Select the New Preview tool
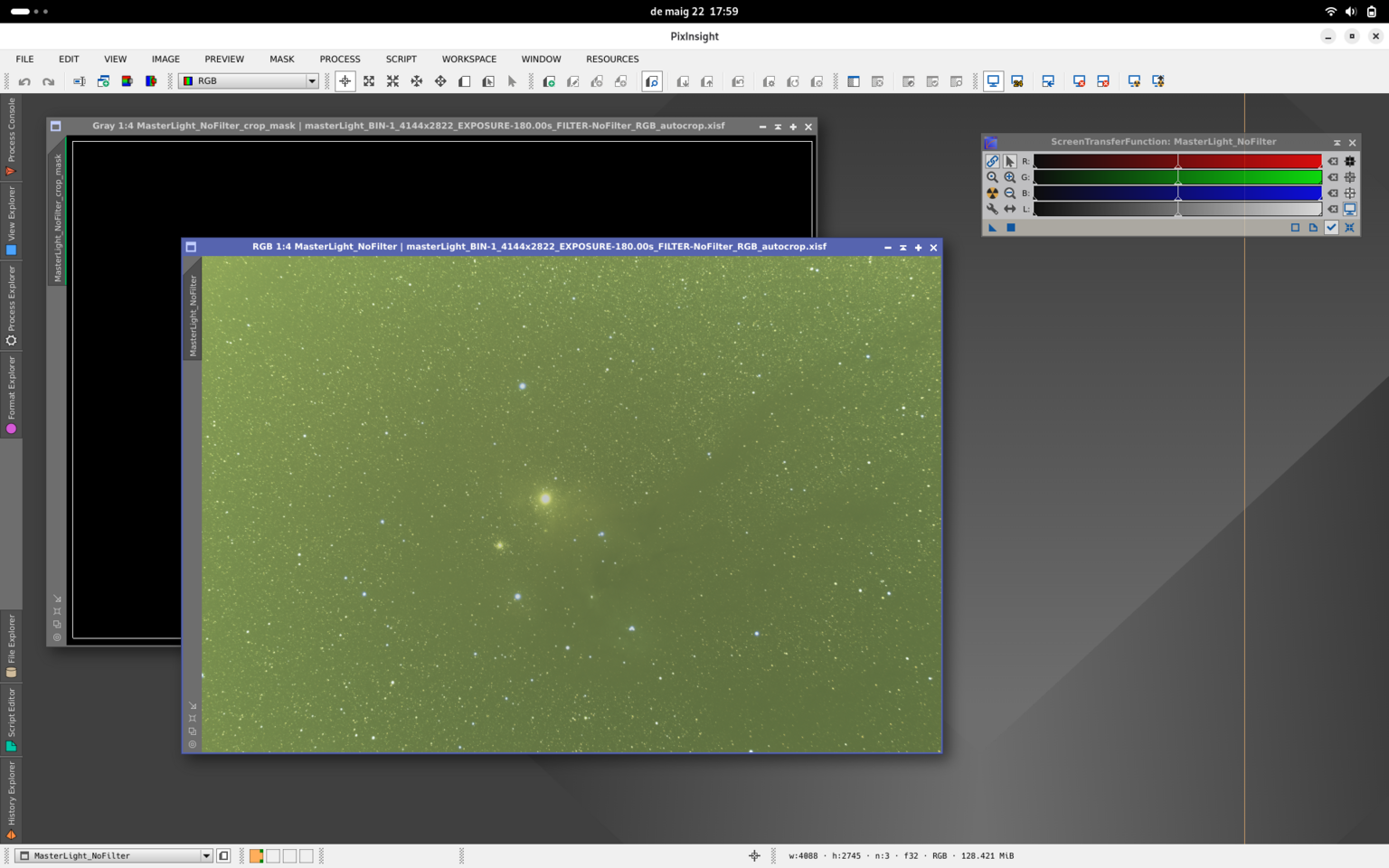This screenshot has height=868, width=1389. (x=465, y=81)
